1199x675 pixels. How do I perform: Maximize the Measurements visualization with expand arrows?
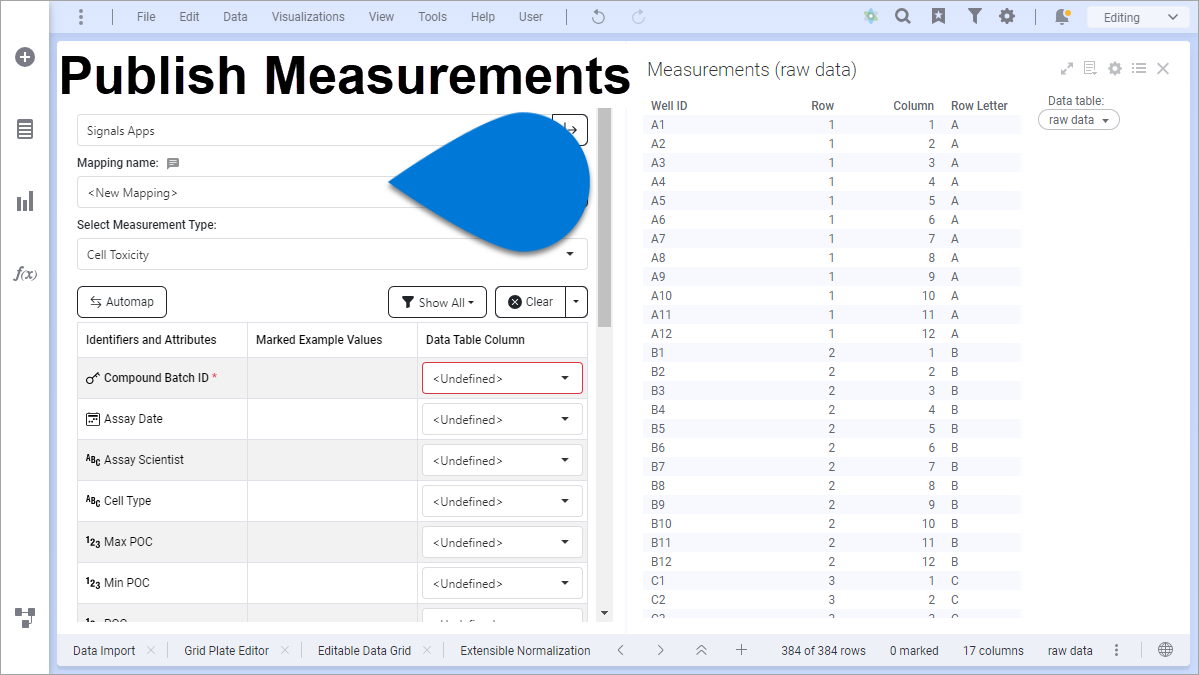pos(1067,69)
